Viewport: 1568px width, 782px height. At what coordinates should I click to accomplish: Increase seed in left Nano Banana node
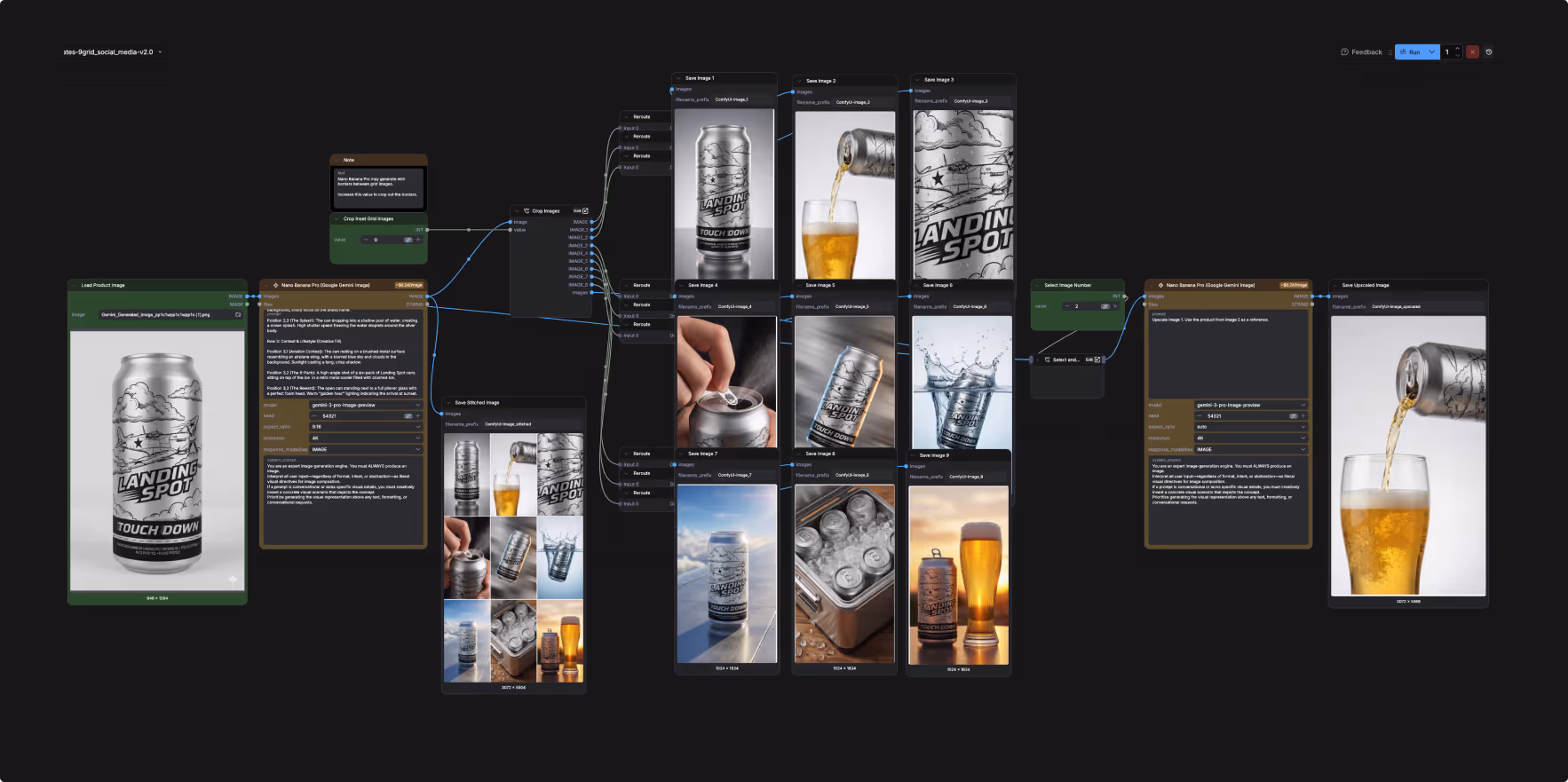418,415
